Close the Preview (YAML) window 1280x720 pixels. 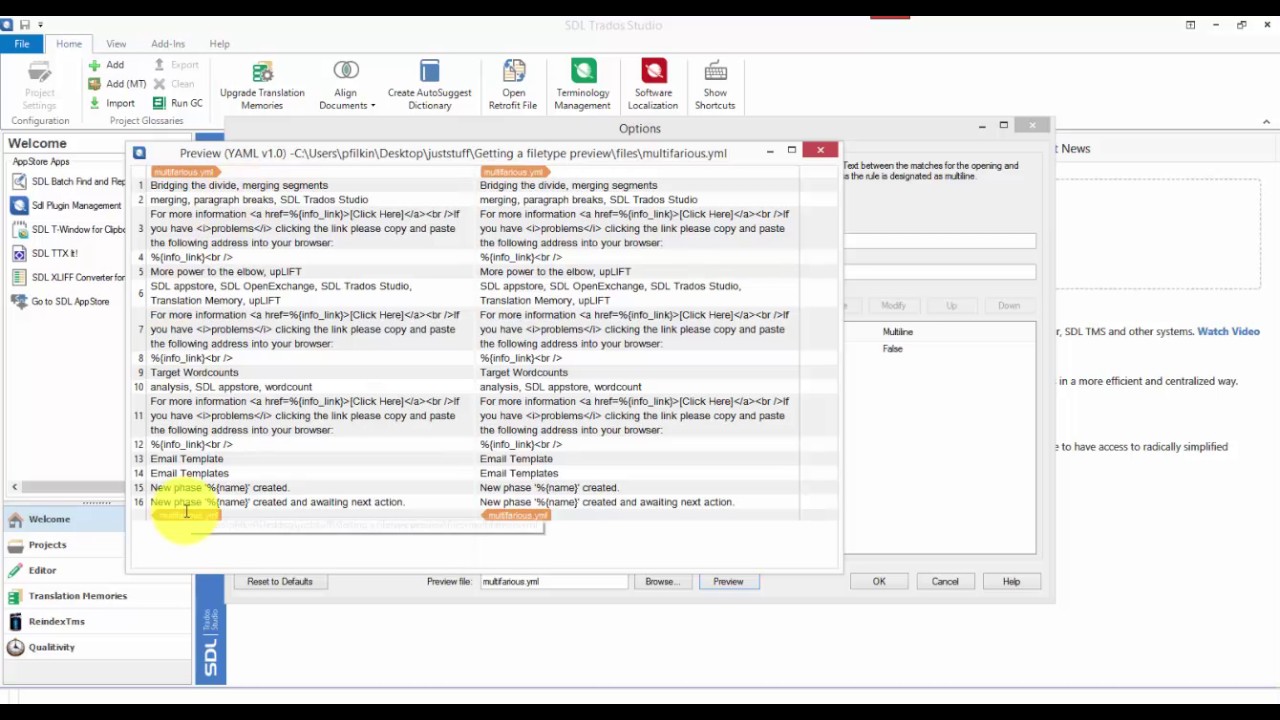[820, 151]
